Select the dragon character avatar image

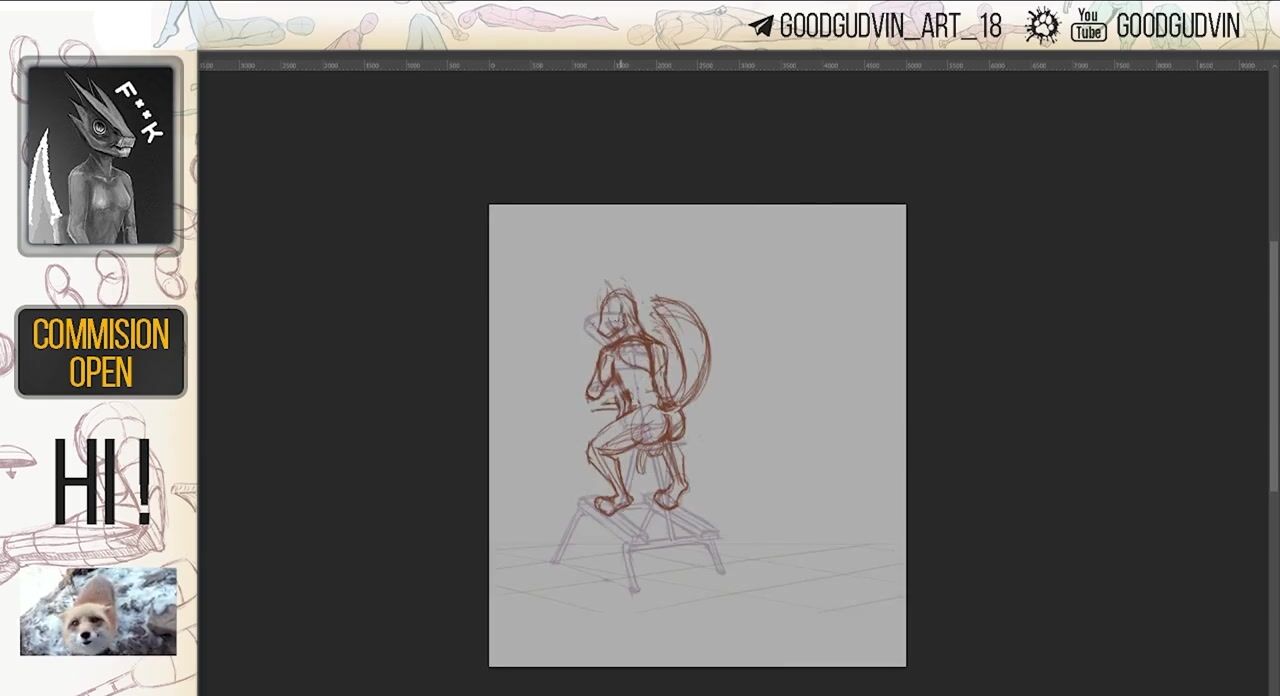coord(100,156)
